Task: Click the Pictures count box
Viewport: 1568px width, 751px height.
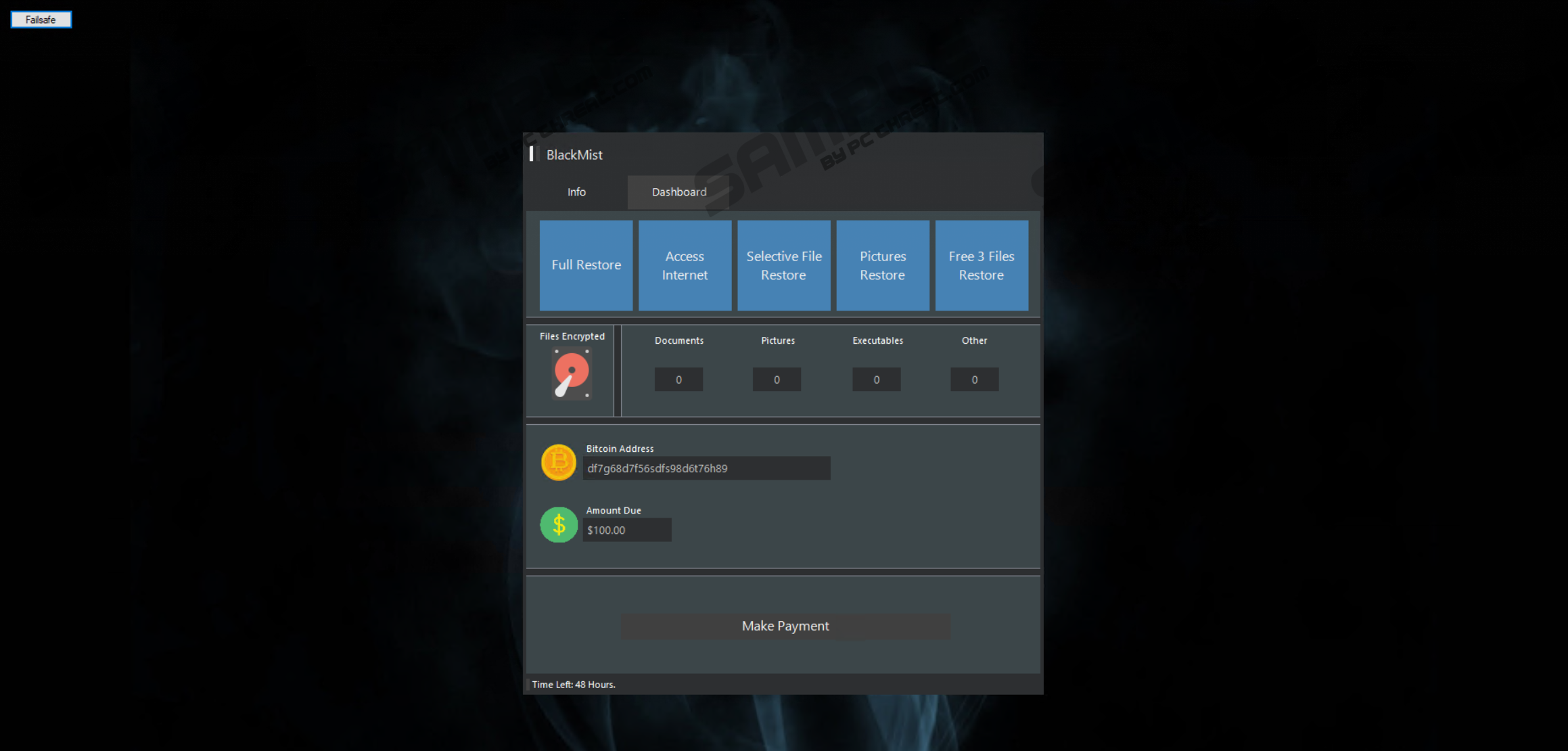Action: click(x=777, y=380)
